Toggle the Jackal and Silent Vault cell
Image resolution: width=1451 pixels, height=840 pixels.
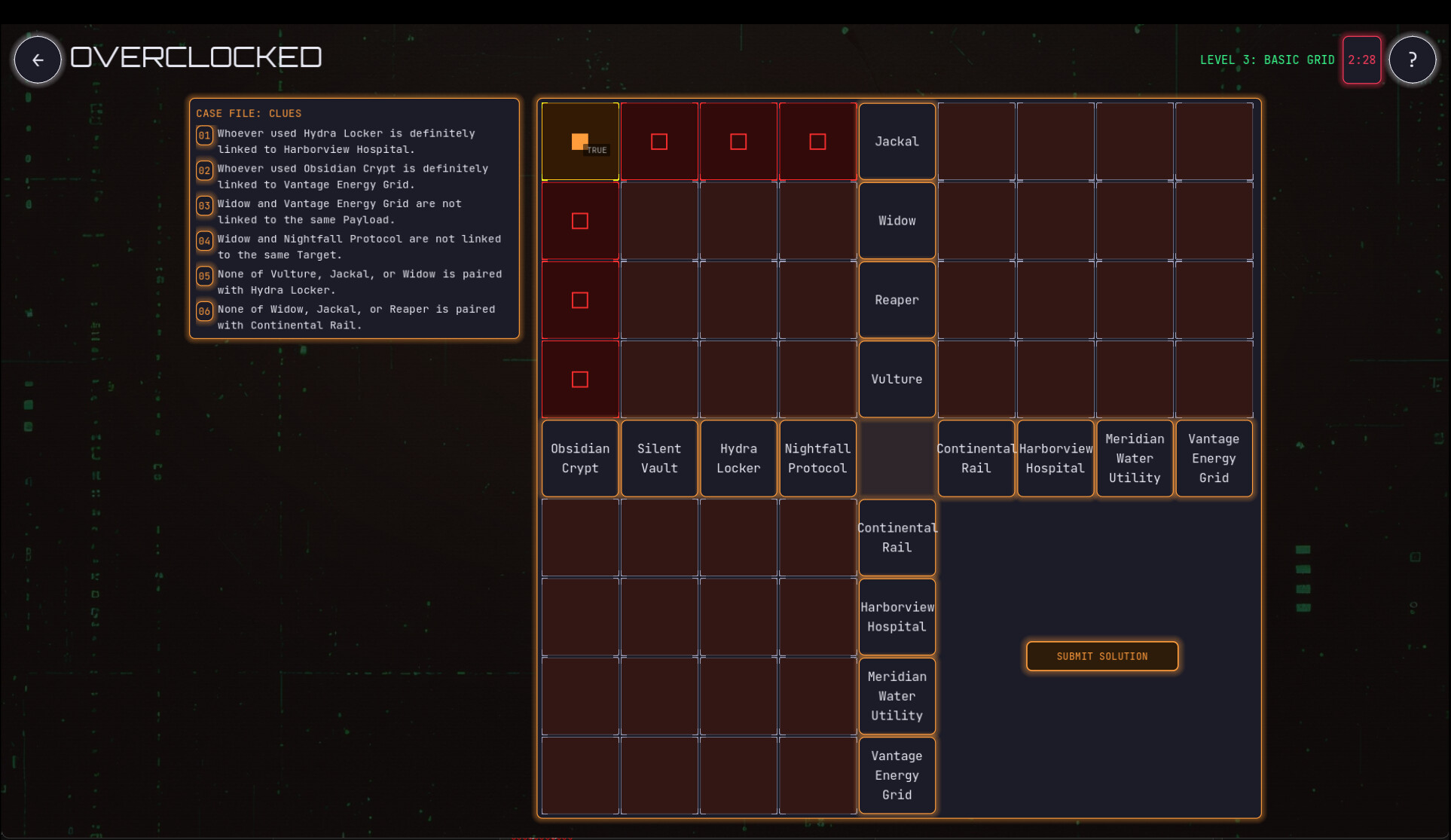659,142
